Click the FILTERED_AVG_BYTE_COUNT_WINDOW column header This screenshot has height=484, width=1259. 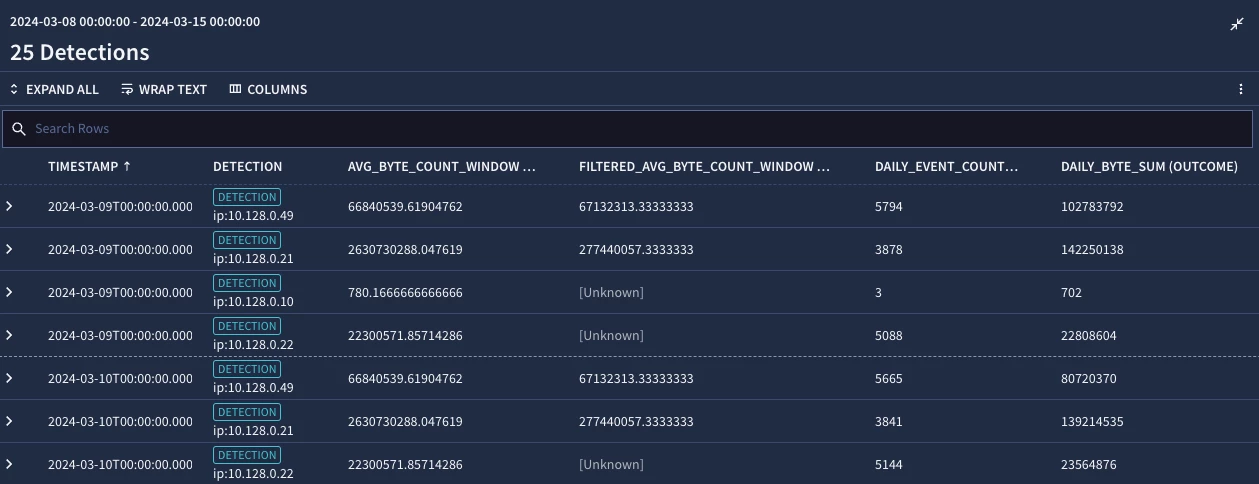tap(704, 167)
